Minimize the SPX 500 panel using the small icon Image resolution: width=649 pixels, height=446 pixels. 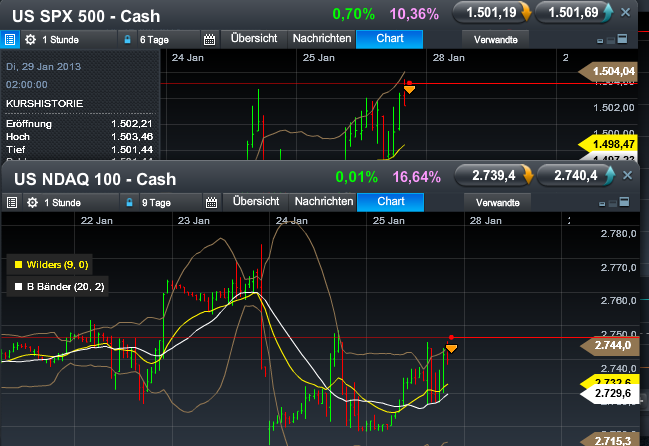(x=600, y=41)
